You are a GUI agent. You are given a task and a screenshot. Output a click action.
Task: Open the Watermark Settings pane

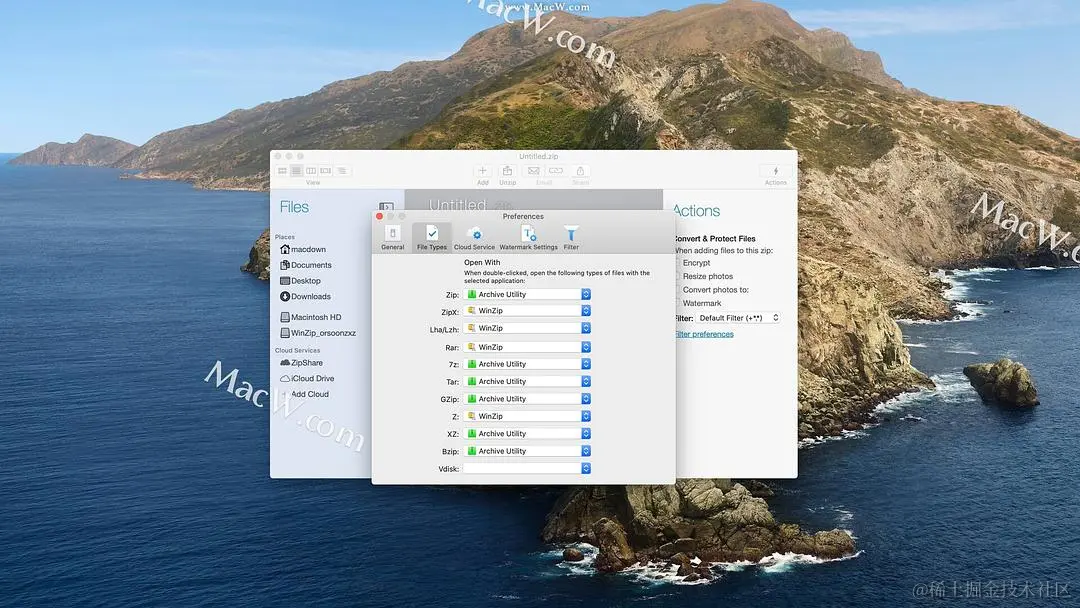point(528,238)
